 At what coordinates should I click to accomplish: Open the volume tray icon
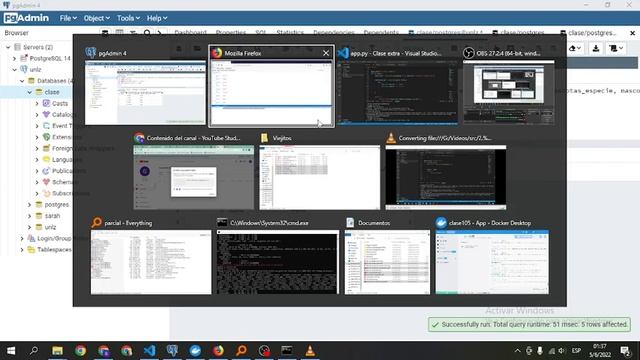[x=562, y=351]
